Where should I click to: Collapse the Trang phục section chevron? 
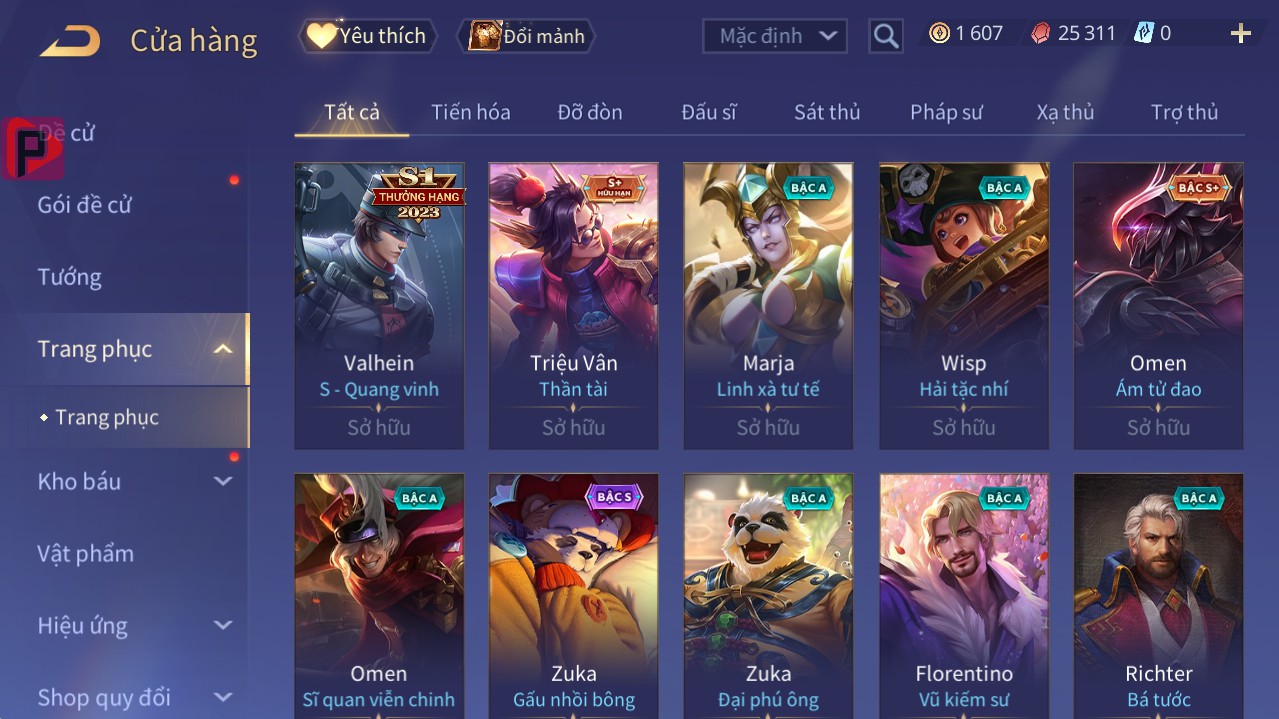point(223,349)
